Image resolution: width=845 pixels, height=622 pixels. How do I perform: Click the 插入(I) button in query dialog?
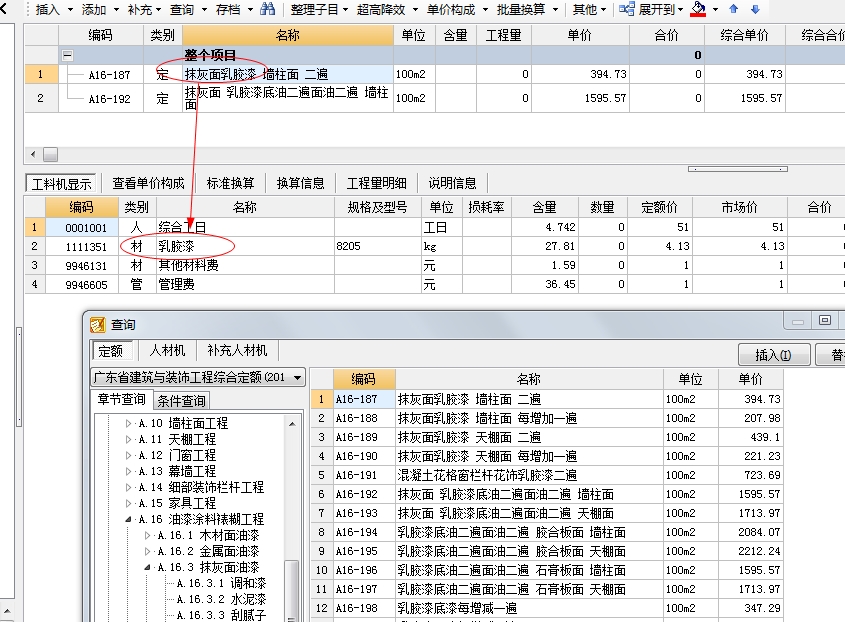click(x=773, y=355)
